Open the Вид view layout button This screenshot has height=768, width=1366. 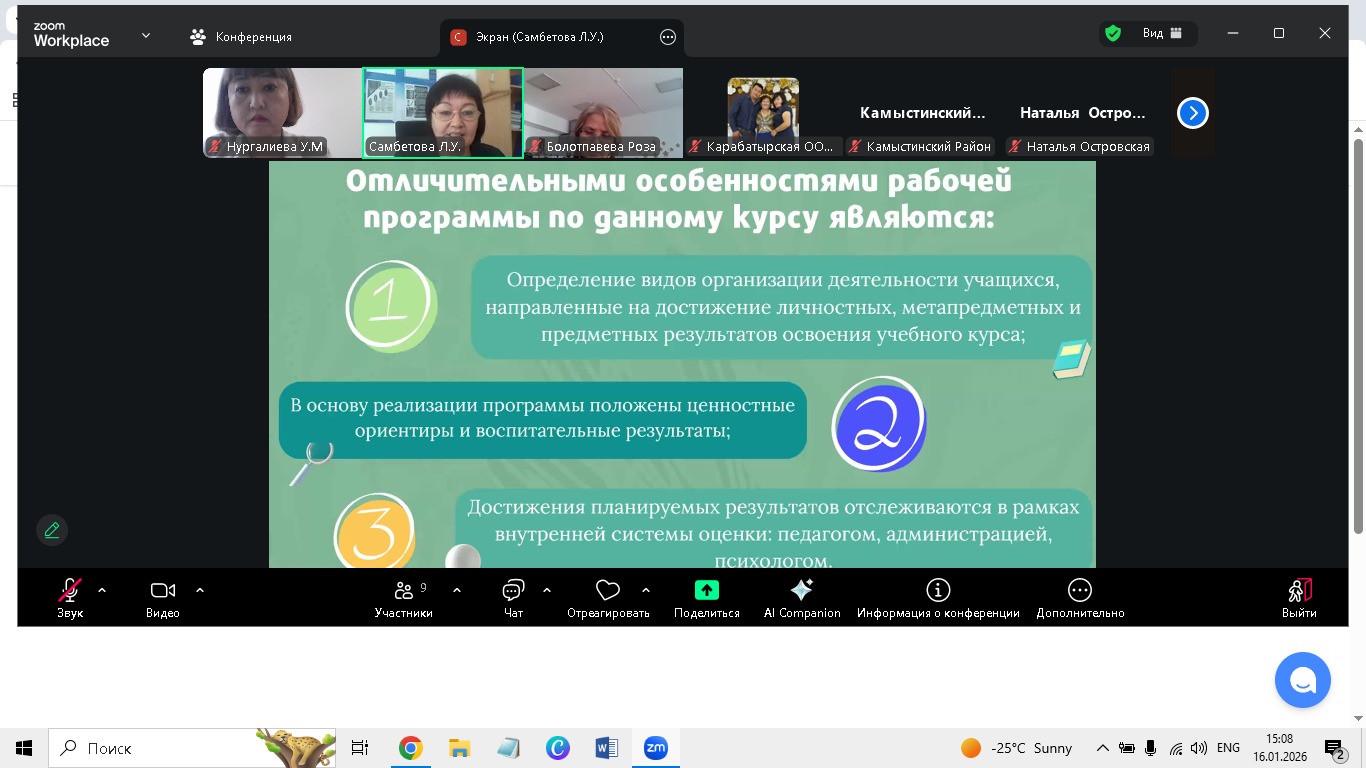1163,33
